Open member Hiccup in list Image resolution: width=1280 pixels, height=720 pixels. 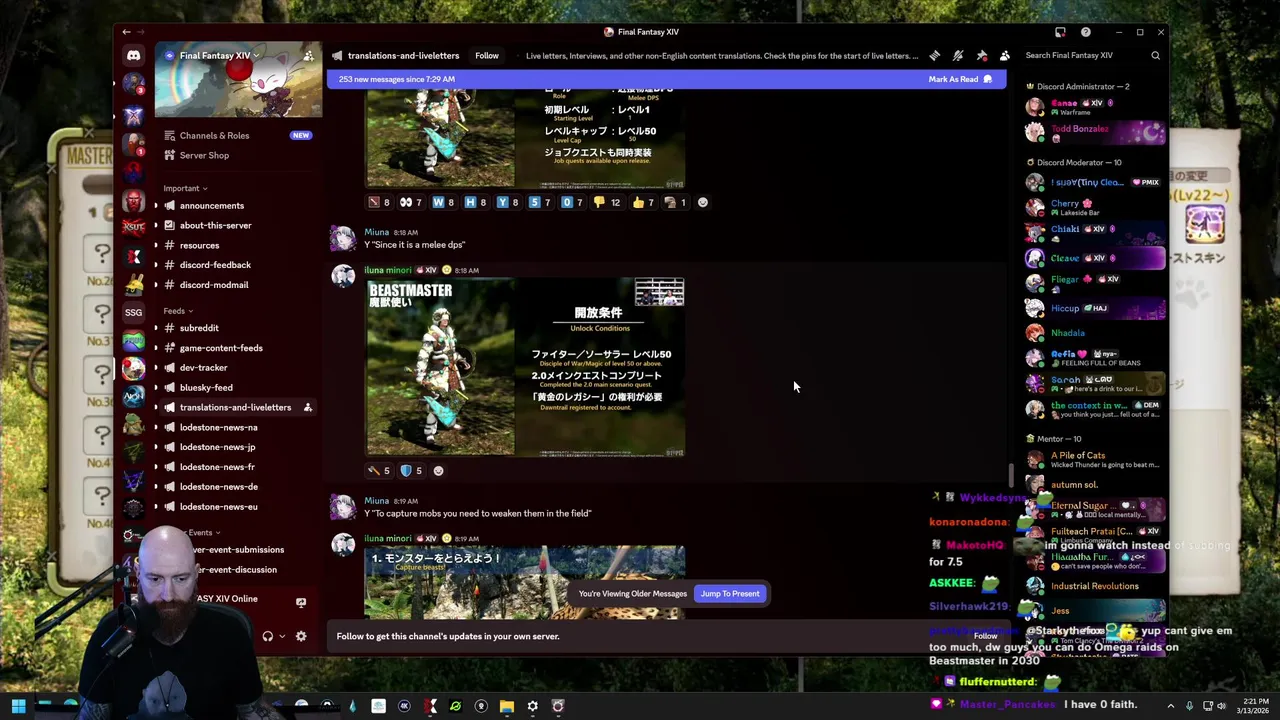click(x=1095, y=309)
